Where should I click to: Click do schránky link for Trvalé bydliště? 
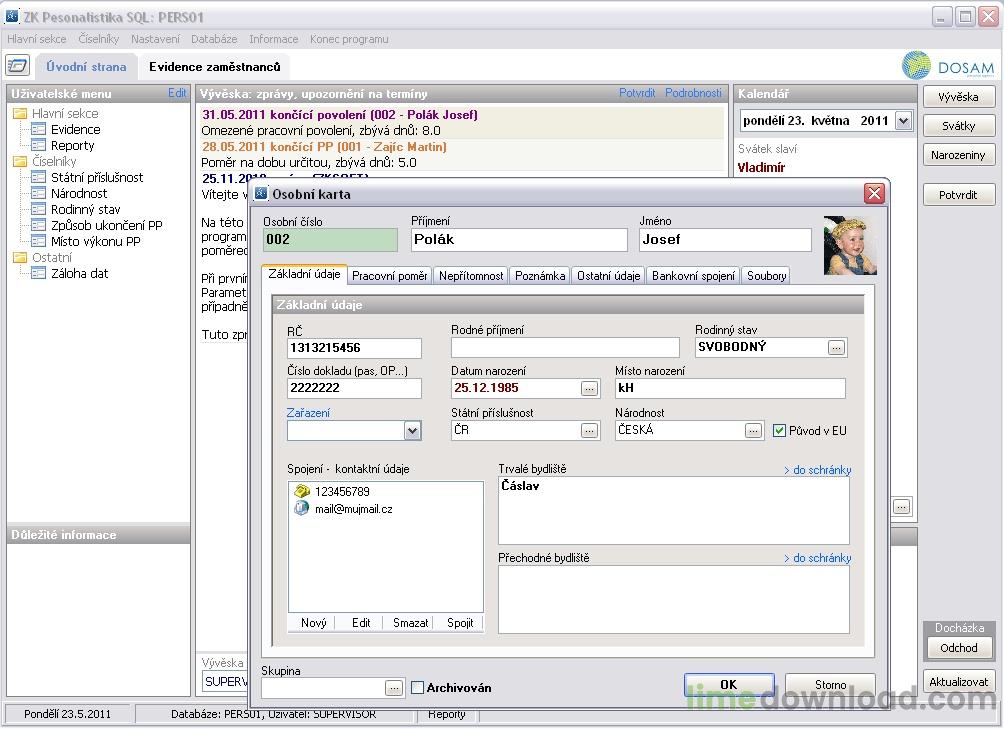coord(817,470)
